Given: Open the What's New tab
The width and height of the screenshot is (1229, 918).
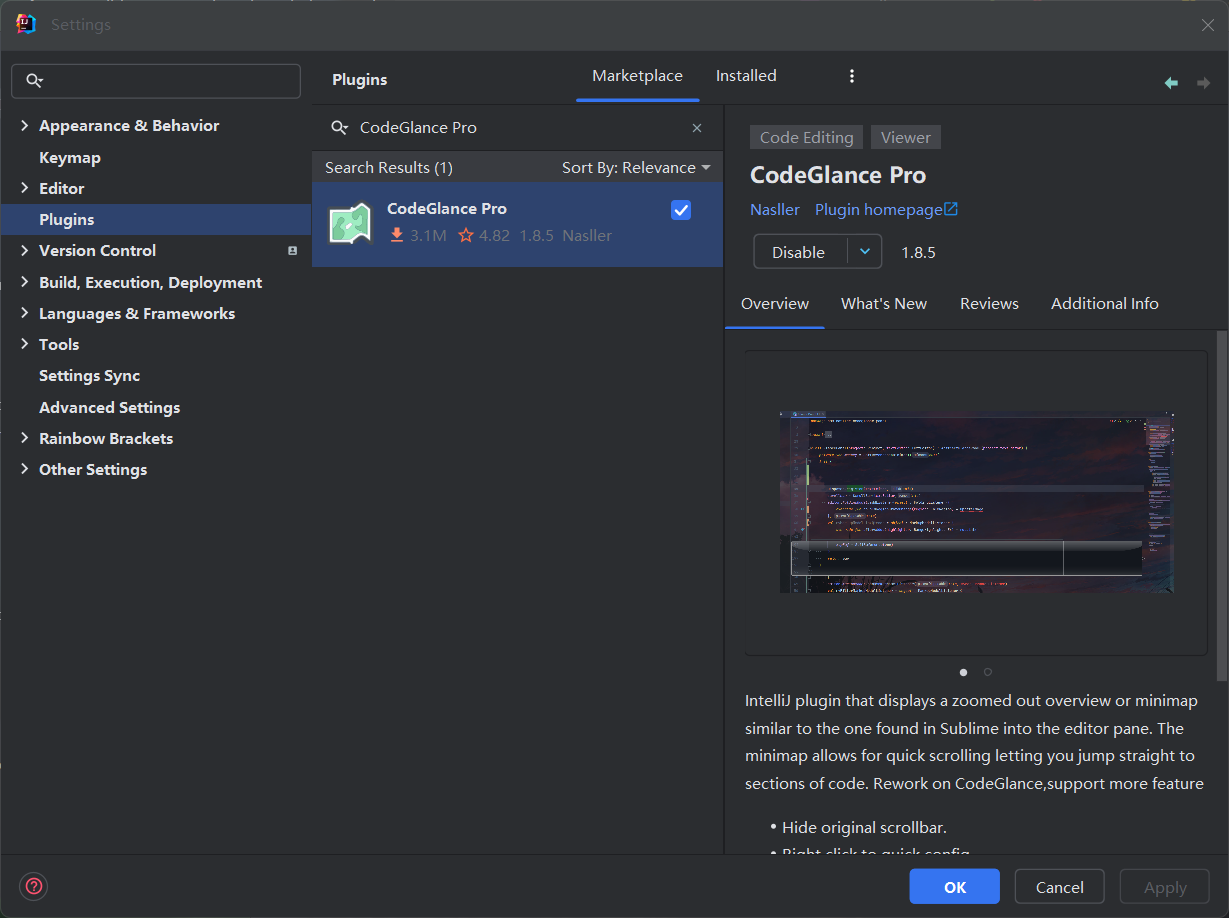Looking at the screenshot, I should [x=884, y=304].
